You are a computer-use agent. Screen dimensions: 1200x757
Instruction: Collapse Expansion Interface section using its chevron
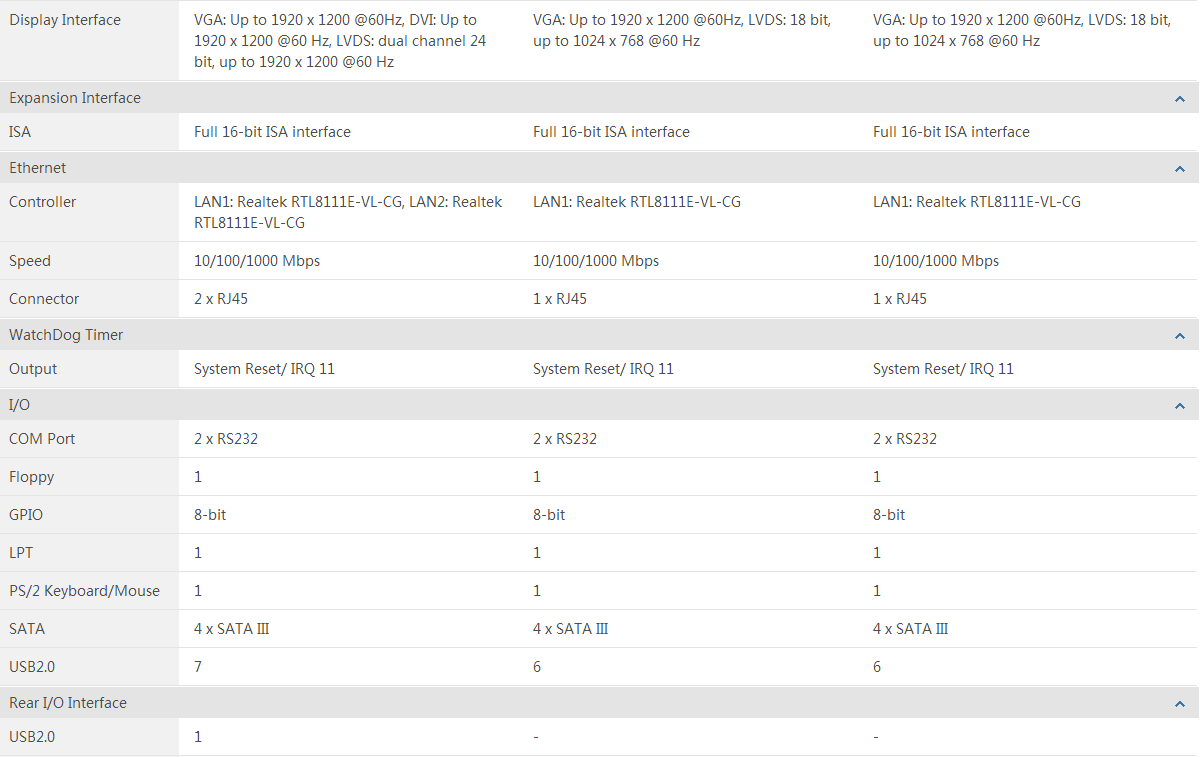point(1180,99)
